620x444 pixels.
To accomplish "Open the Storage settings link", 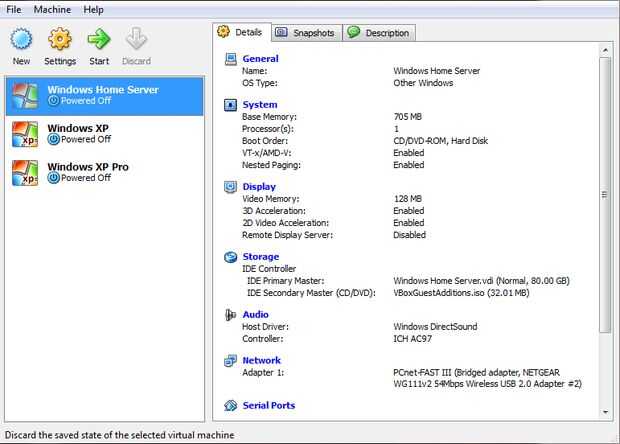I will [261, 257].
